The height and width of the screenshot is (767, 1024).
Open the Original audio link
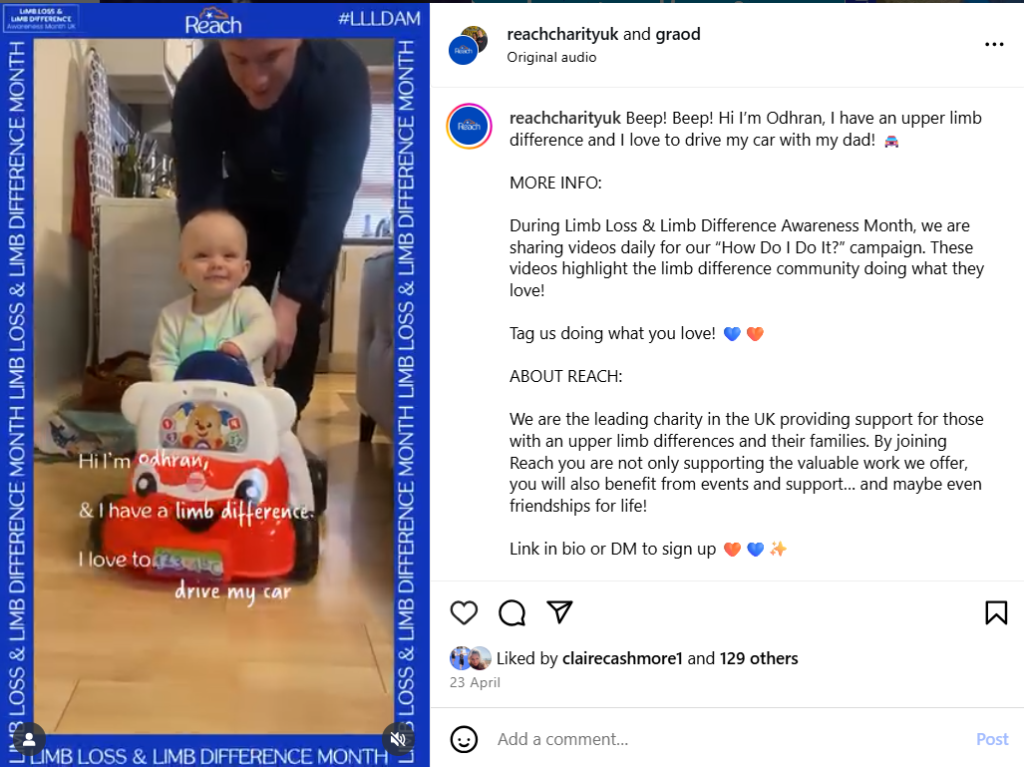click(x=551, y=57)
